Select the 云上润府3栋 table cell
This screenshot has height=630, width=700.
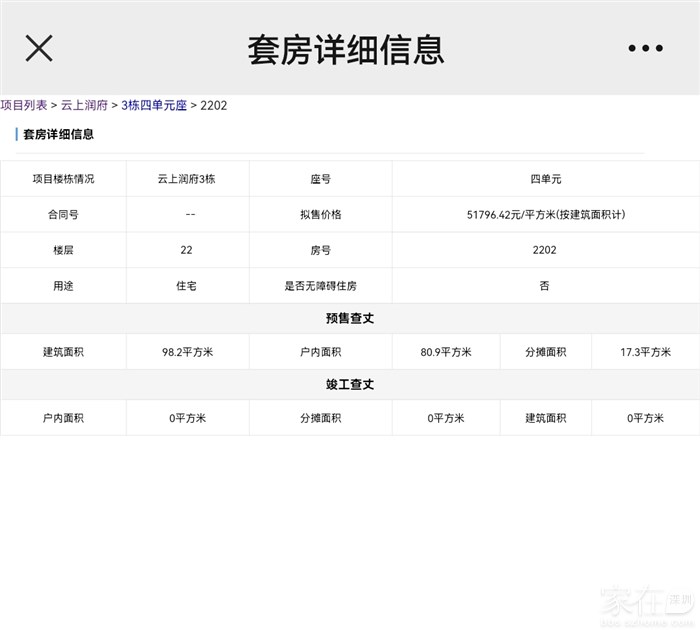point(186,179)
